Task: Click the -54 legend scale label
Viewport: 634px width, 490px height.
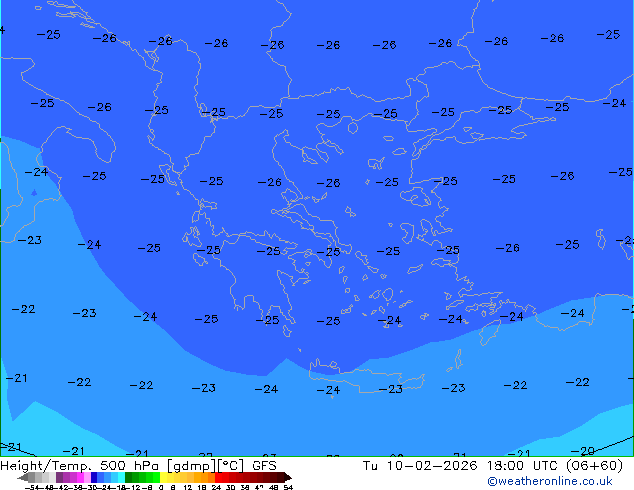Action: 32,487
